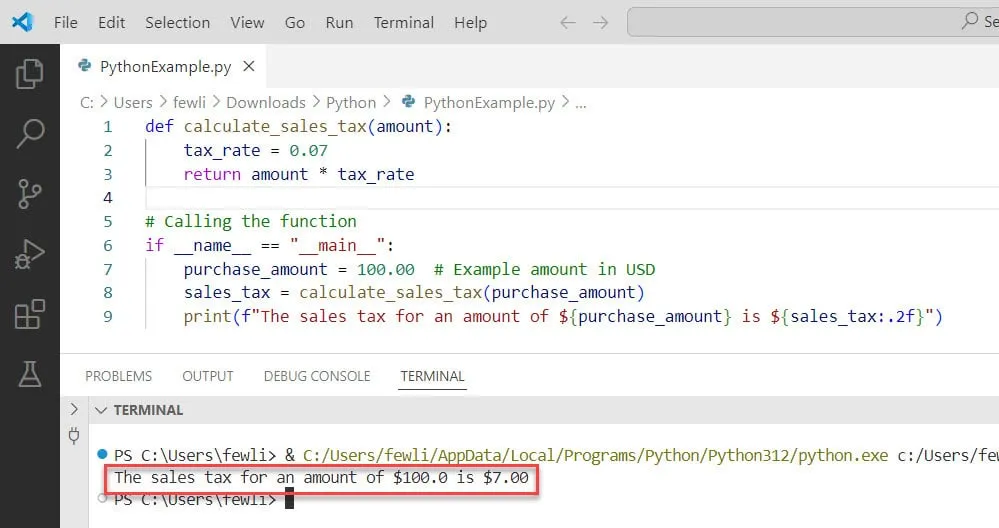The height and width of the screenshot is (528, 999).
Task: Go back with the left arrow
Action: 567,22
